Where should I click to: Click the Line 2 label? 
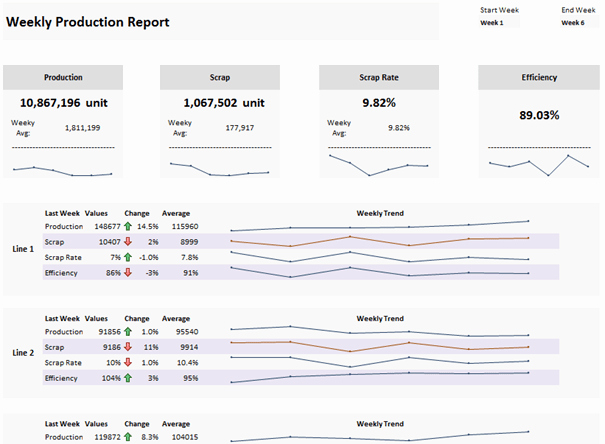point(23,353)
